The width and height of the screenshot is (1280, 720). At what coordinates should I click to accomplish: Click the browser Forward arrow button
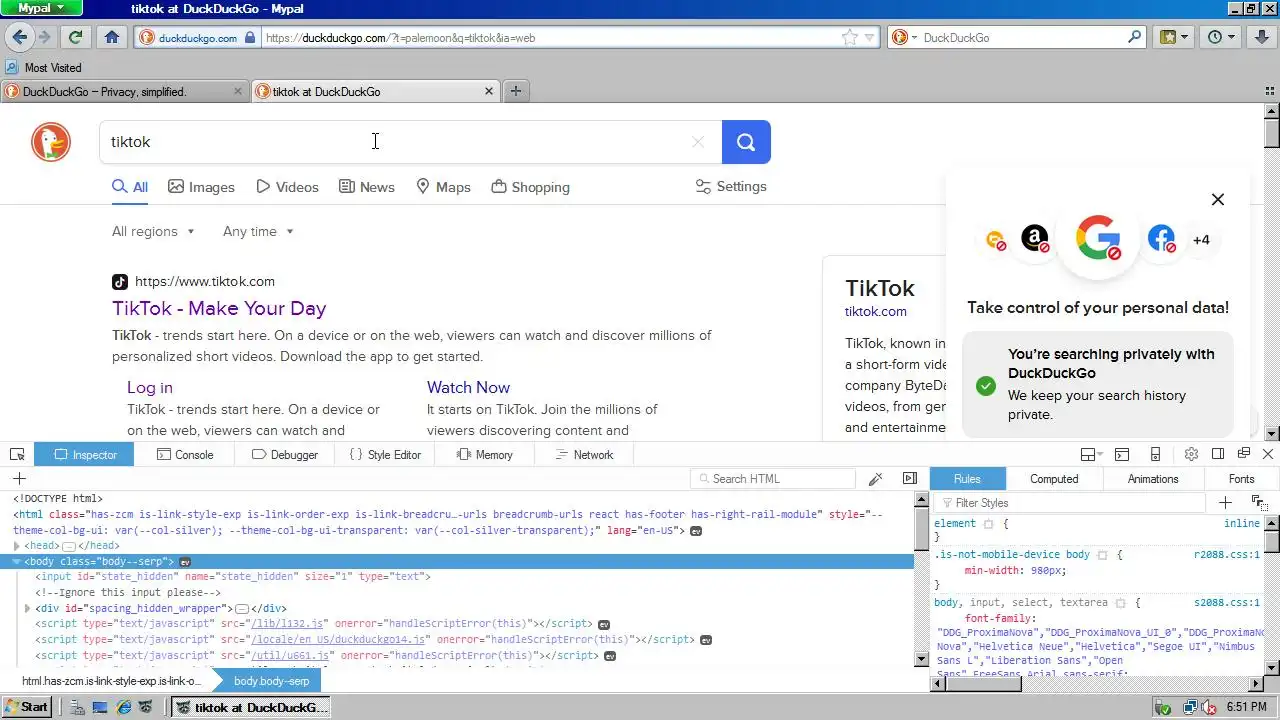pos(44,37)
